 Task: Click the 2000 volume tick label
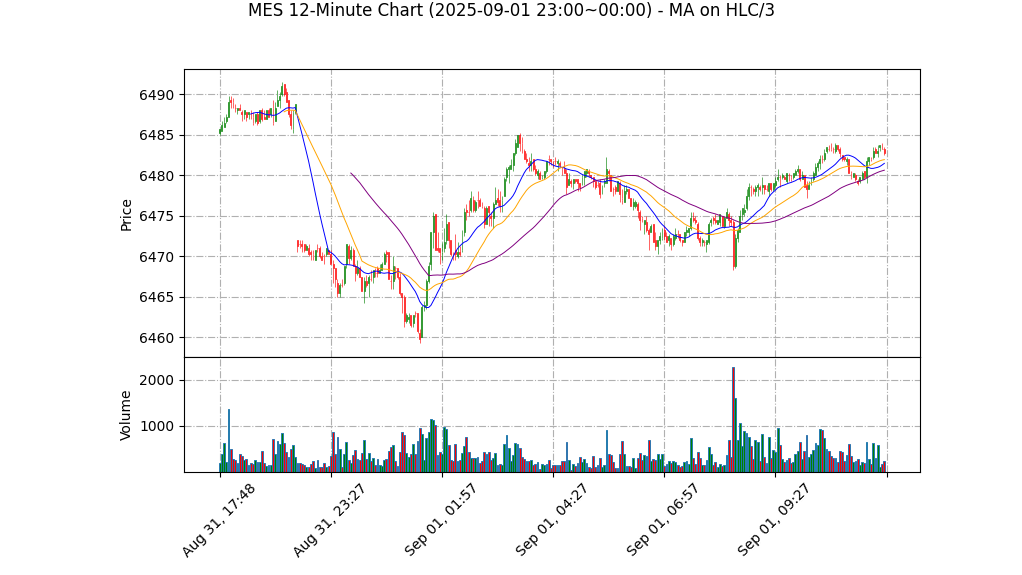pyautogui.click(x=157, y=380)
